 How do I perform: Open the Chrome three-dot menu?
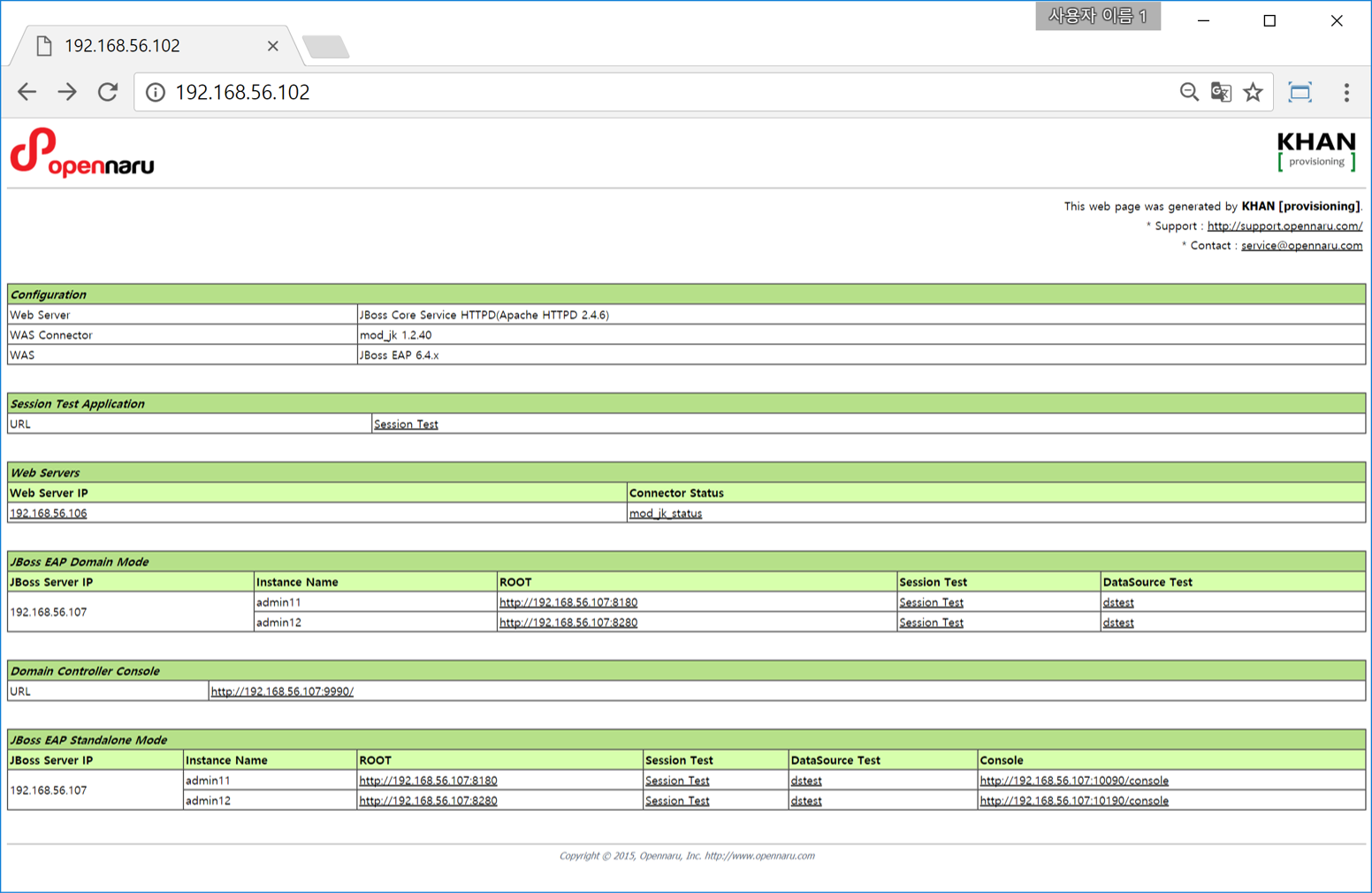click(x=1346, y=92)
